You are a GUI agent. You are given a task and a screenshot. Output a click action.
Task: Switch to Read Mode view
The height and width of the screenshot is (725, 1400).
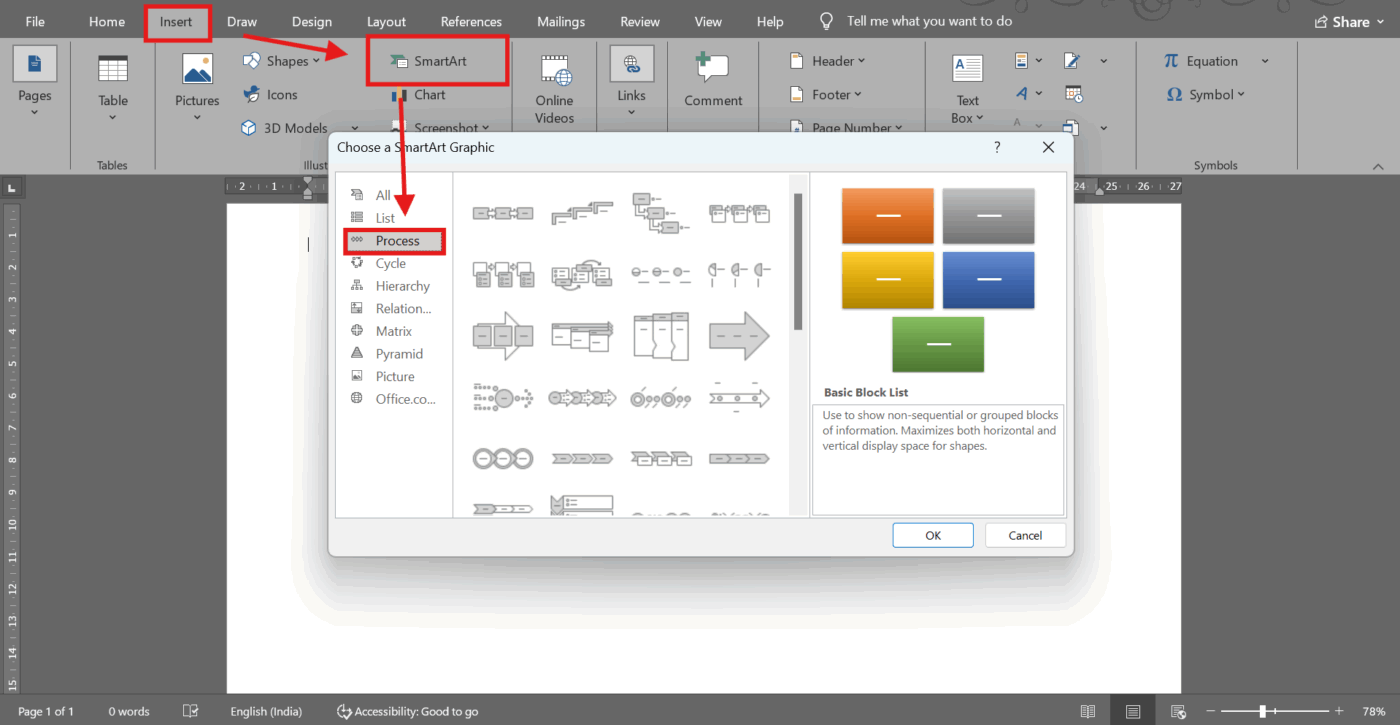click(x=1087, y=711)
